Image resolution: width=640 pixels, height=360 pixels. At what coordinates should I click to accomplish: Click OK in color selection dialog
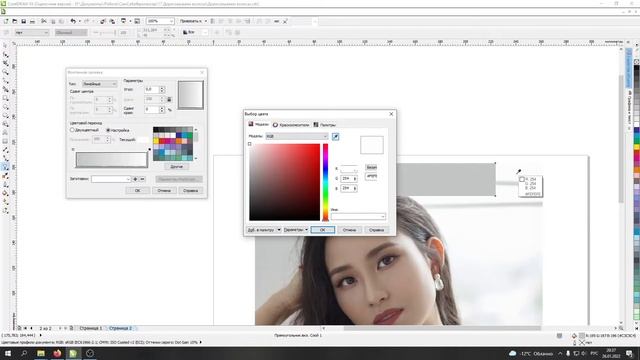pyautogui.click(x=322, y=230)
